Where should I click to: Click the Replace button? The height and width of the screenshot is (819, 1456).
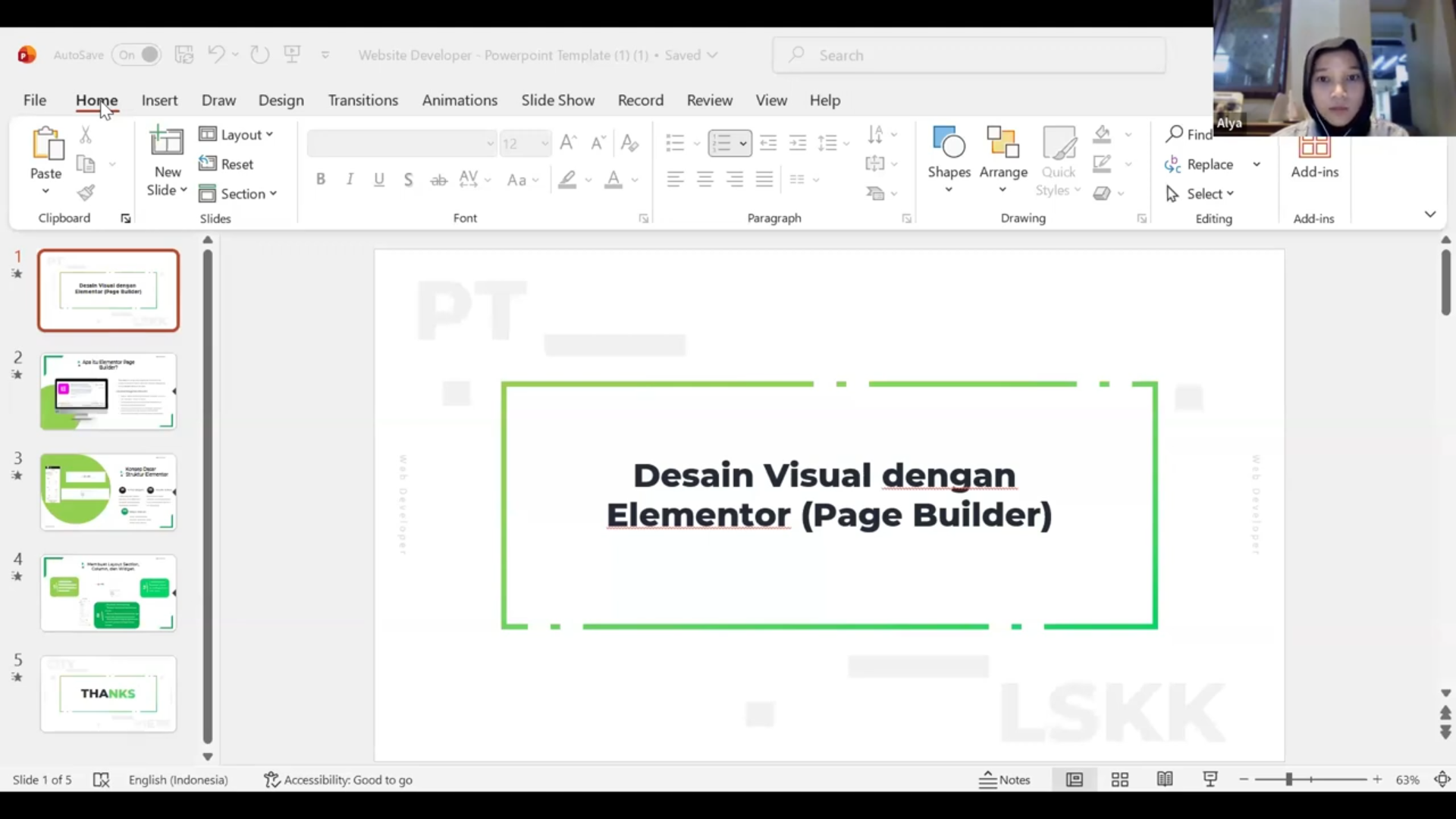(1200, 165)
